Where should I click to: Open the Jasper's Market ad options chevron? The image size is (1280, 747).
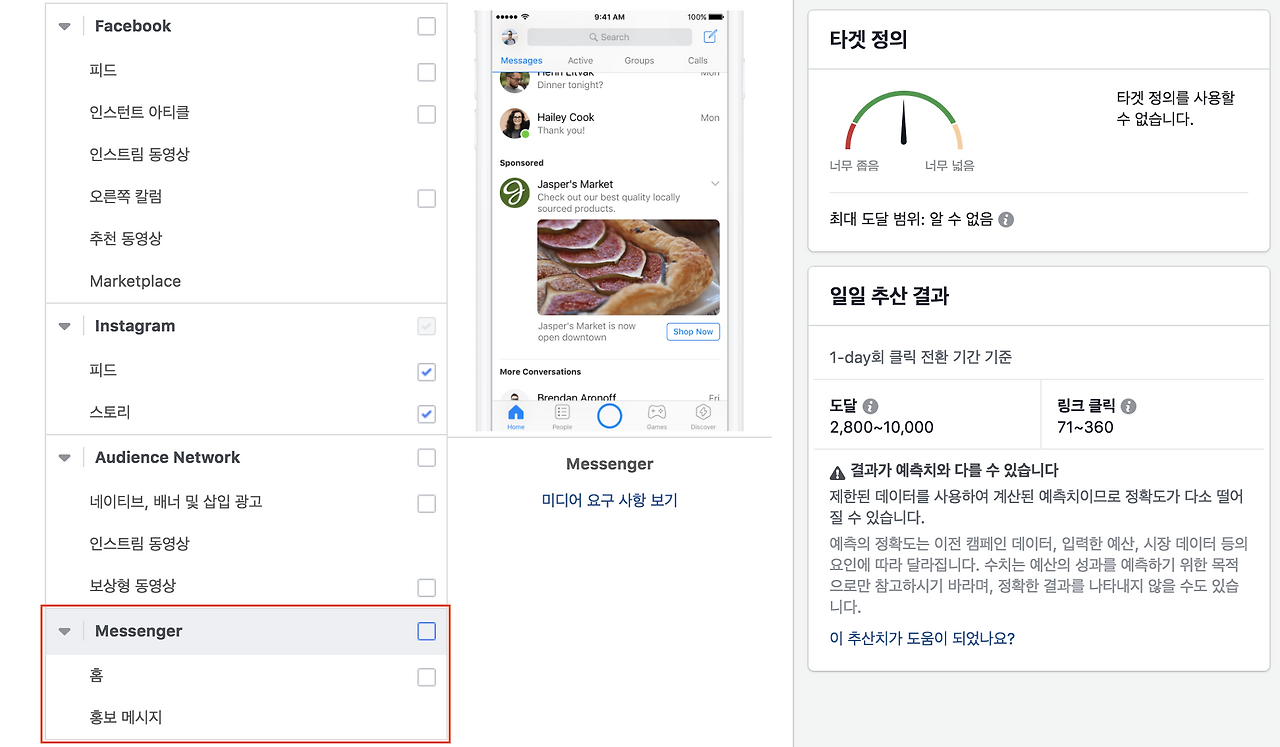715,184
